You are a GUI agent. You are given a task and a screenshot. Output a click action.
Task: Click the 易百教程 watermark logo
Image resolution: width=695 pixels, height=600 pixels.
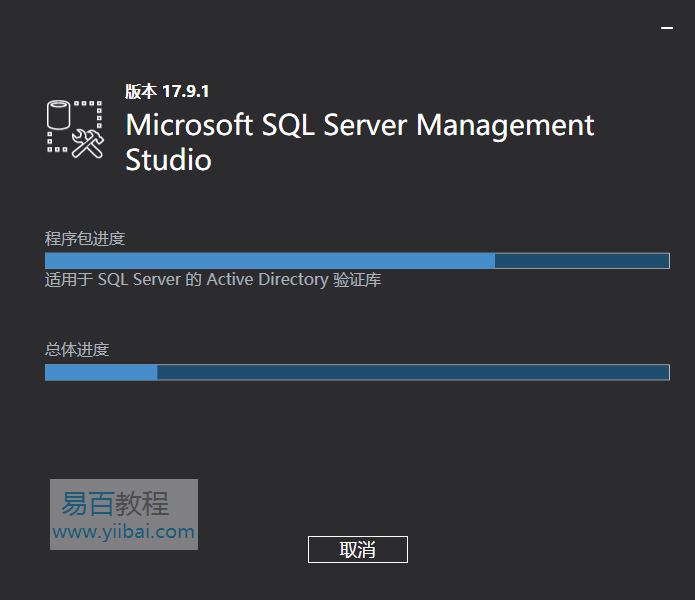coord(124,514)
